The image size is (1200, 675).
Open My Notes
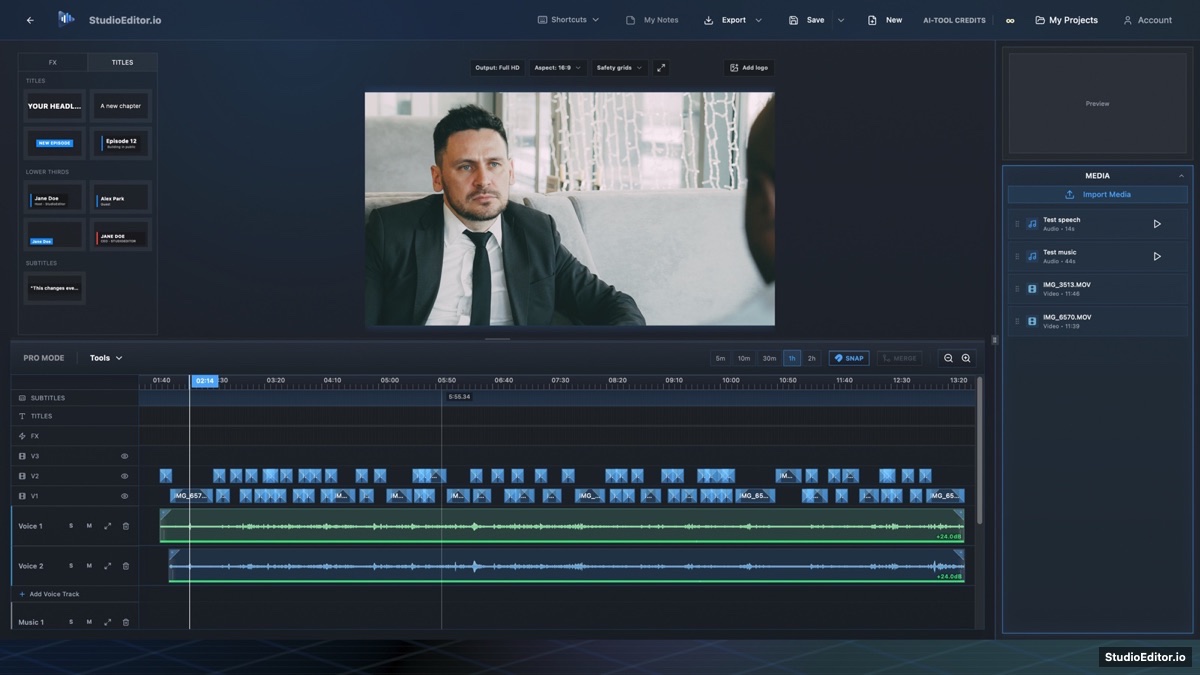(652, 20)
